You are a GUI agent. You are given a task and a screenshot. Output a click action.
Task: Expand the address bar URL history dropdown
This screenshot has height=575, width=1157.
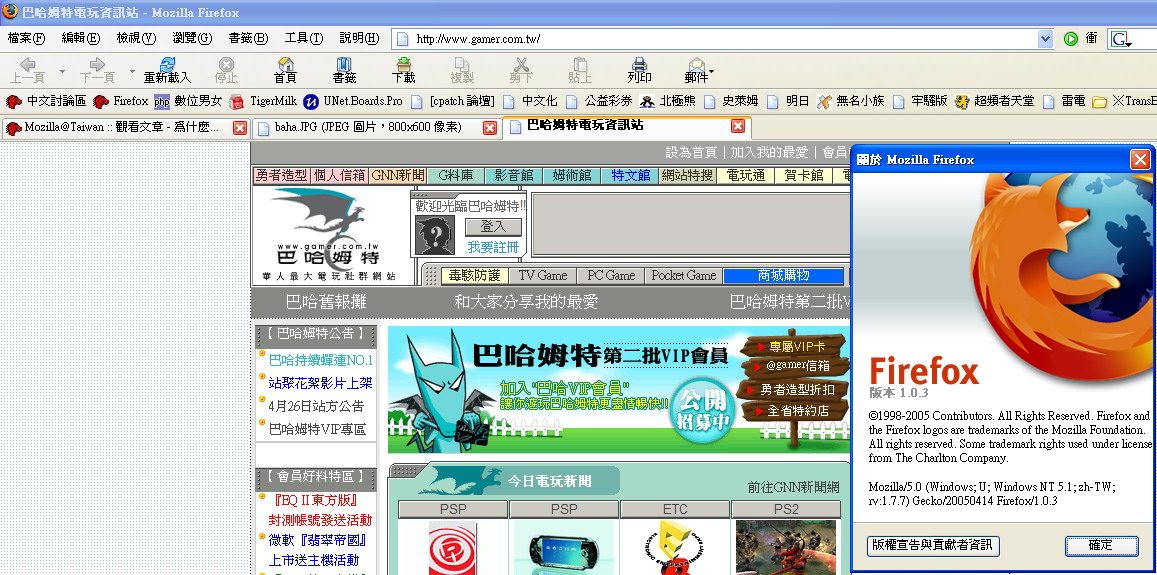point(1045,39)
